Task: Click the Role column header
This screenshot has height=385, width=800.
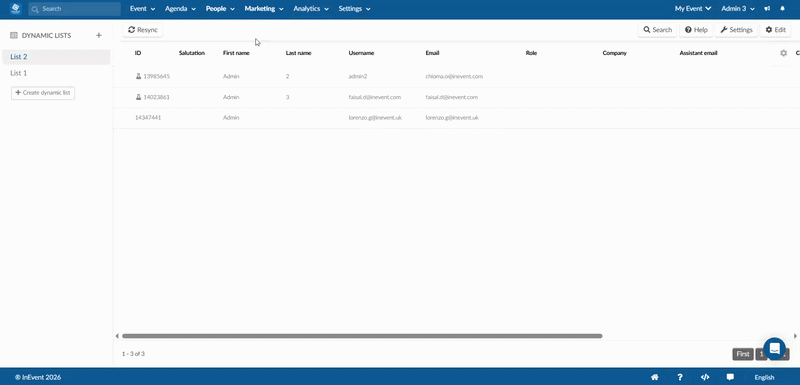Action: (x=531, y=53)
